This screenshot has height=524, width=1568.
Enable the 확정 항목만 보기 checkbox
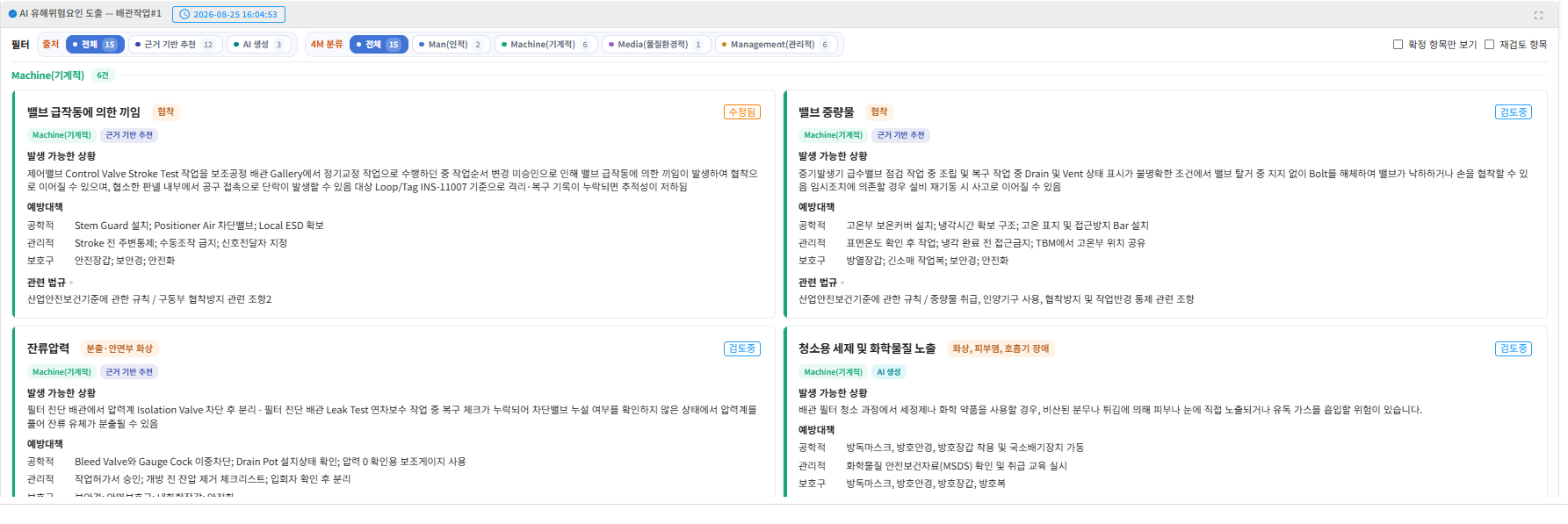pos(1398,44)
